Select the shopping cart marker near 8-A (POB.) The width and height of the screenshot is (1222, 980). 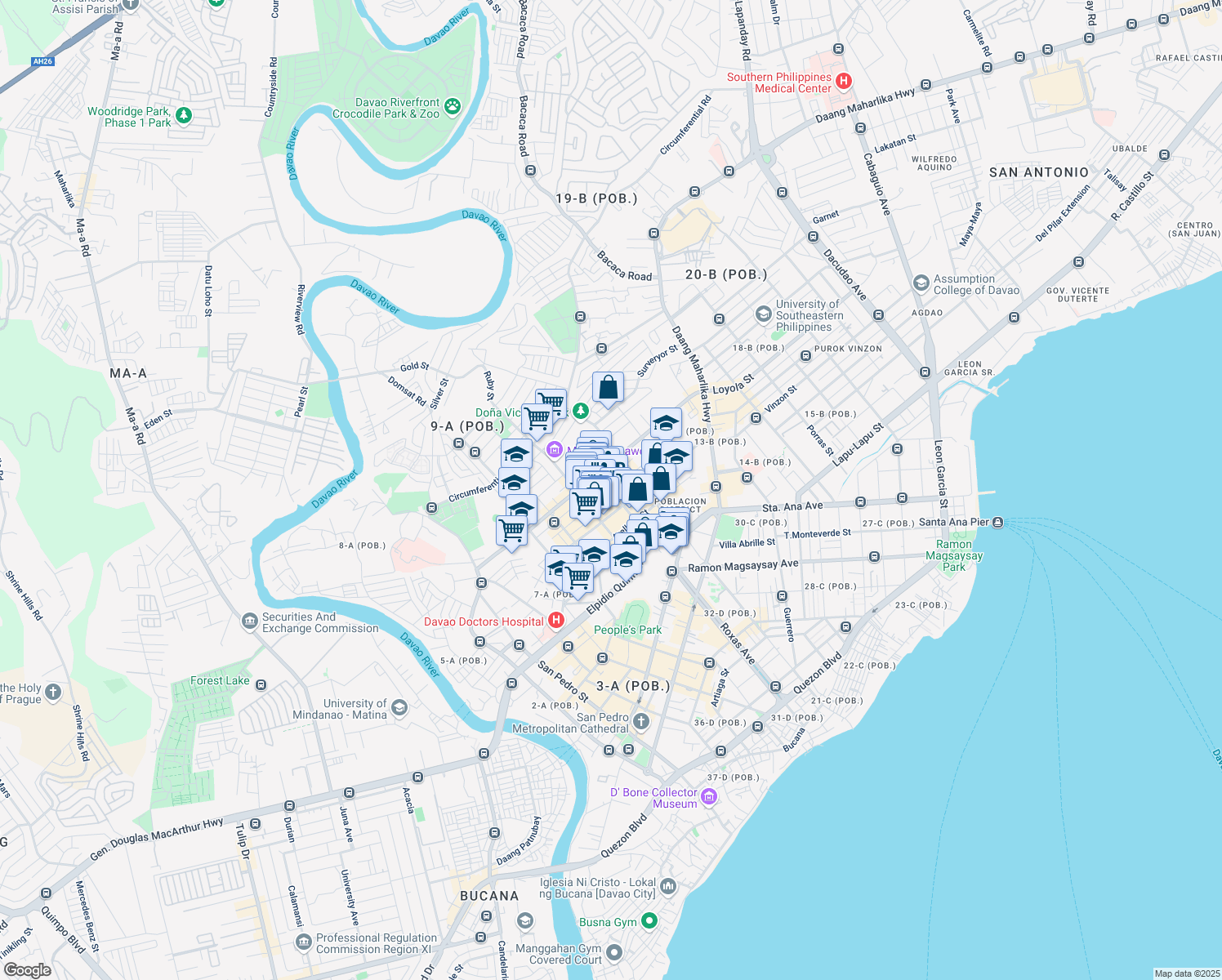pos(512,532)
